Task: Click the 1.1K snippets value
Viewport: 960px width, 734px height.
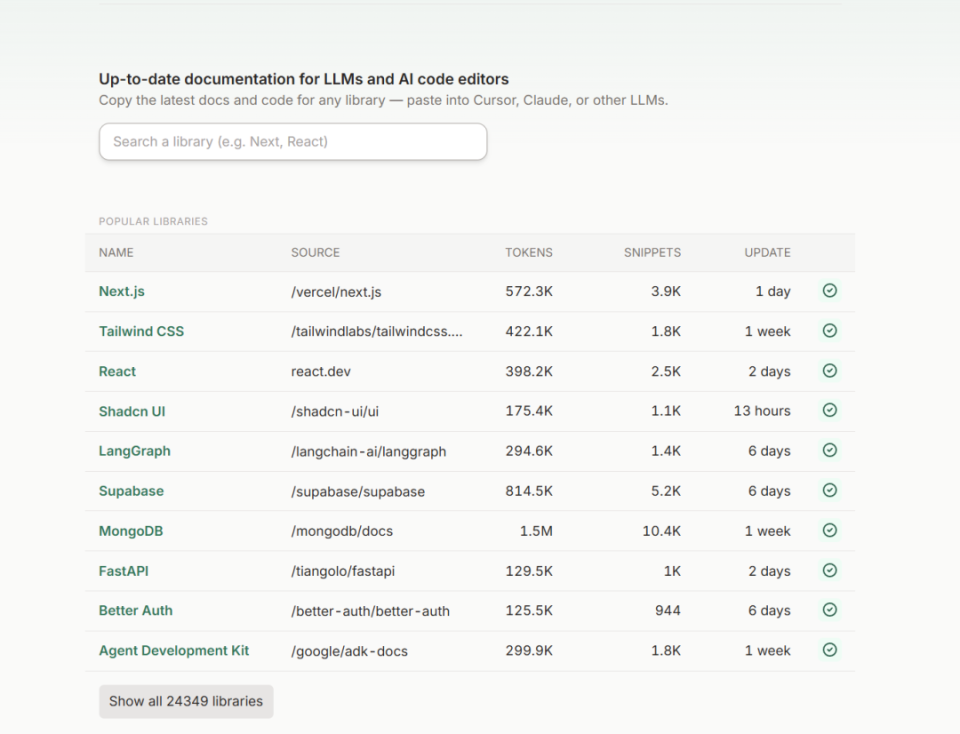Action: 666,411
